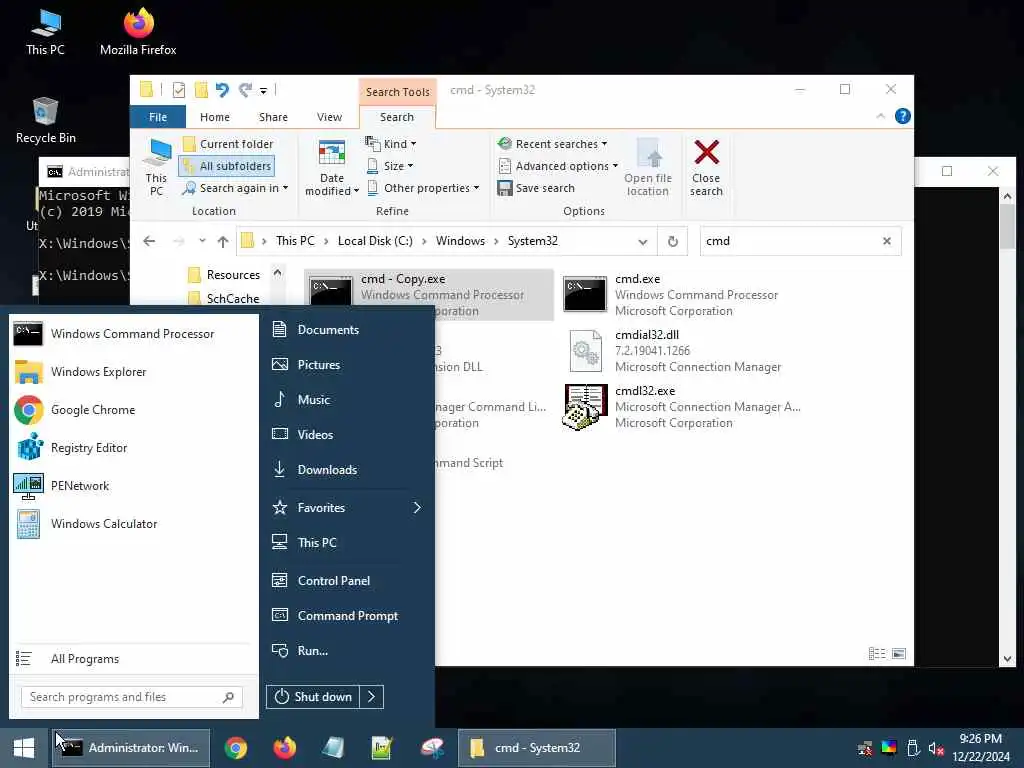Screen dimensions: 1024x768
Task: Clear the cmd search box
Action: click(x=887, y=241)
